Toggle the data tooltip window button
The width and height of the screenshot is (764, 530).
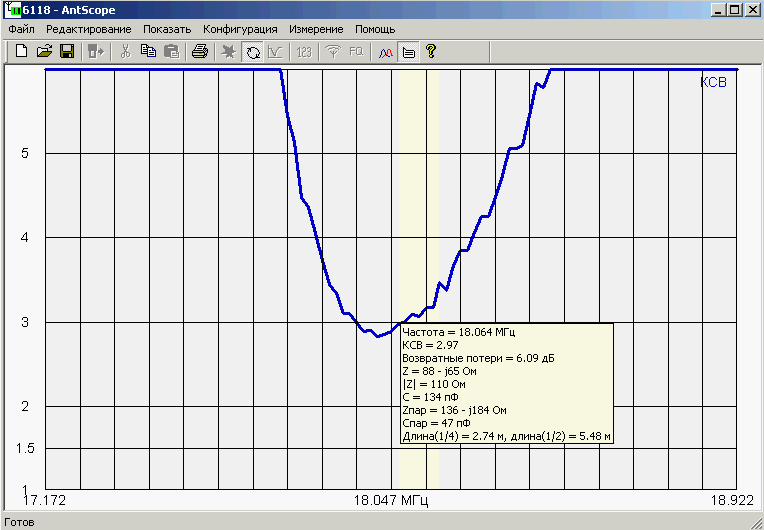(408, 52)
